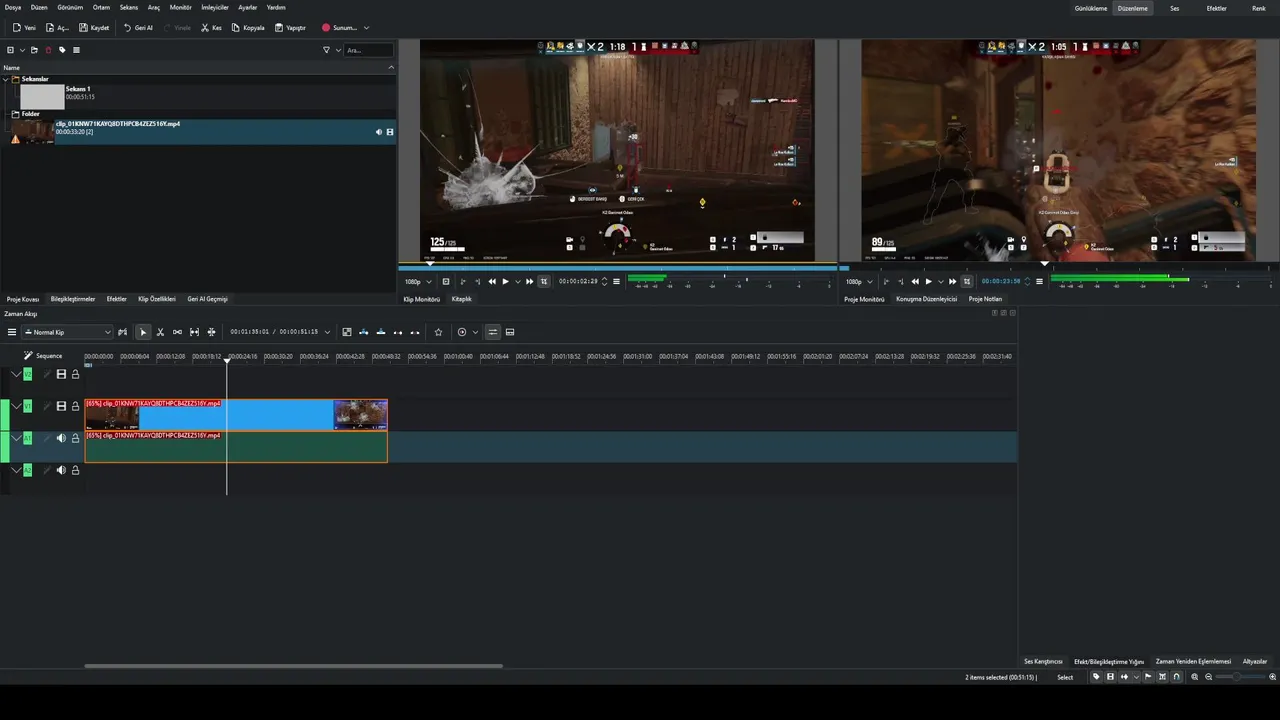This screenshot has width=1280, height=720.
Task: Click the Kopyala copy button
Action: pyautogui.click(x=248, y=28)
